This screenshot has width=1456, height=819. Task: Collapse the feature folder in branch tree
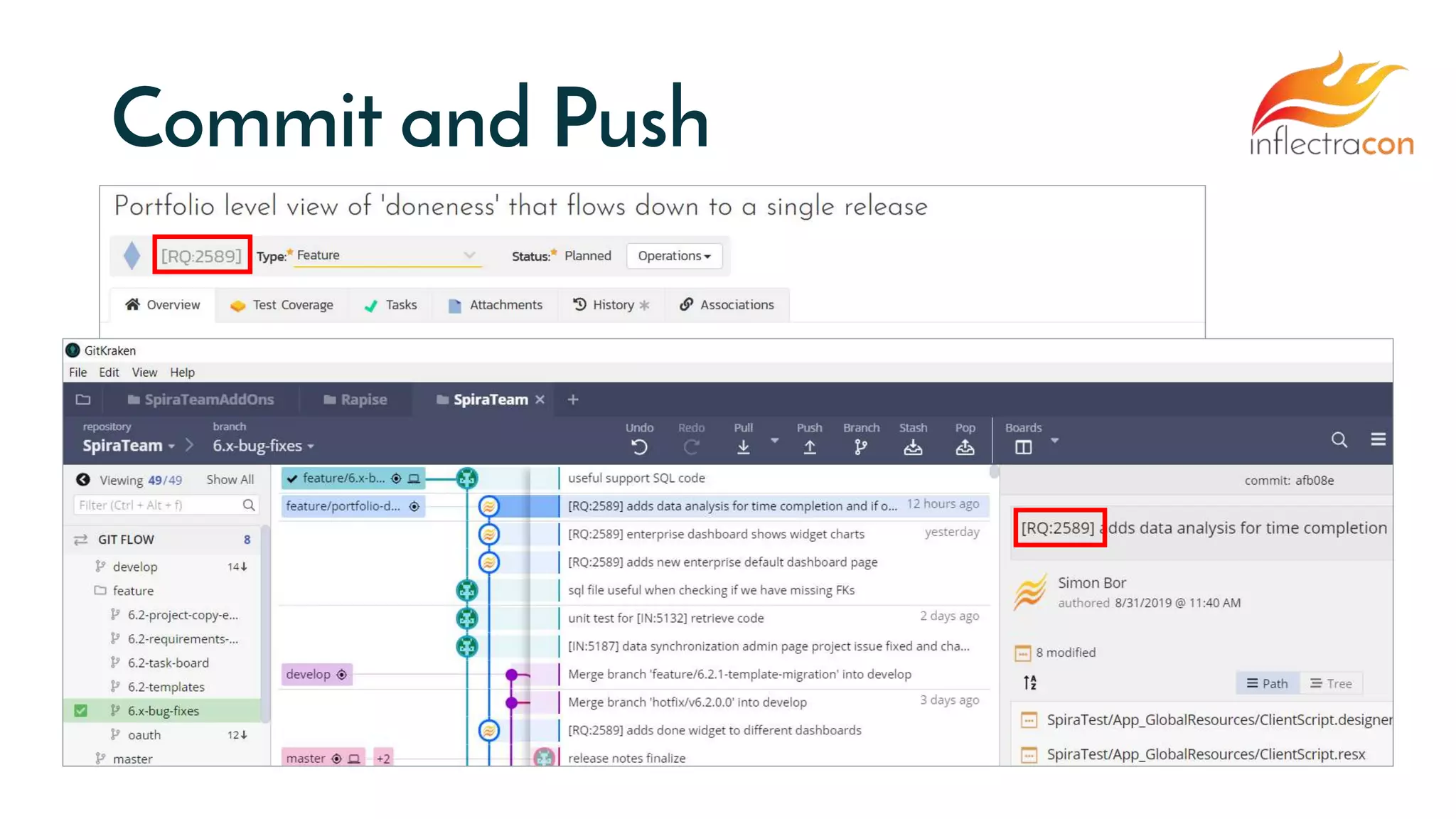coord(100,591)
